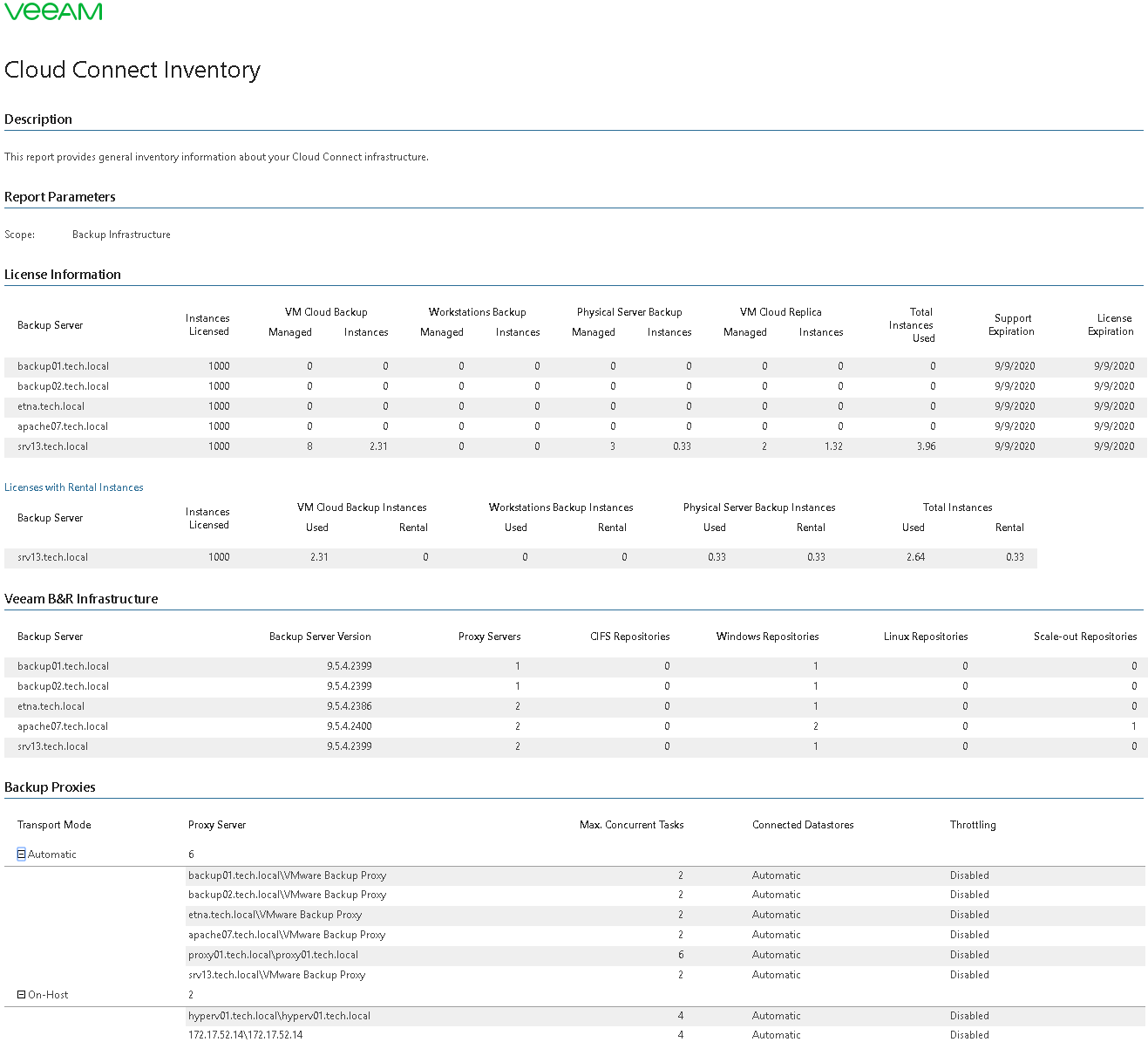The height and width of the screenshot is (1042, 1148).
Task: Click etna.tech.local in the B&R Infrastructure table
Action: coord(51,706)
